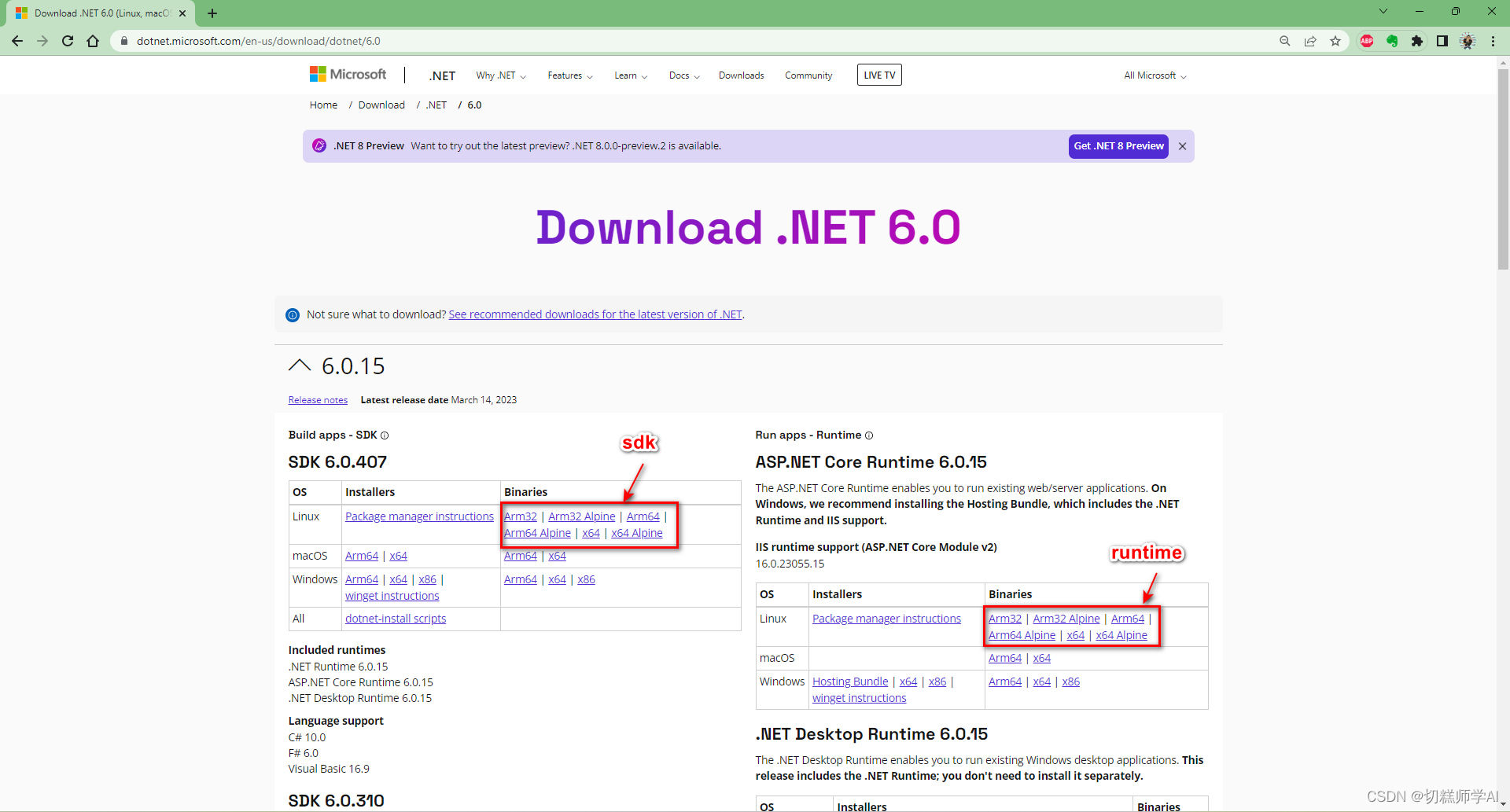
Task: Click the share icon in the toolbar
Action: click(1309, 41)
